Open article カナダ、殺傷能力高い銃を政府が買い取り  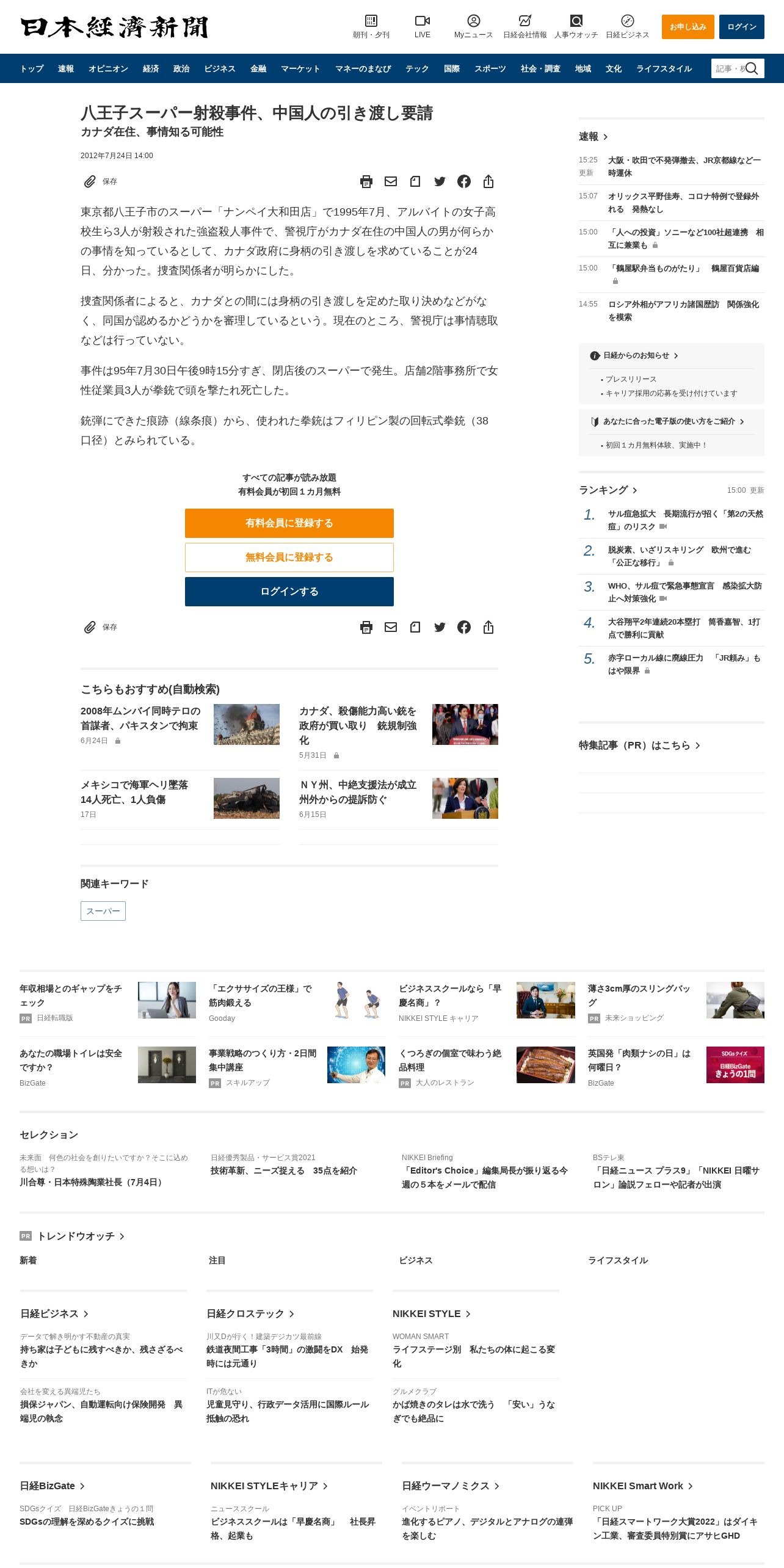click(x=358, y=725)
